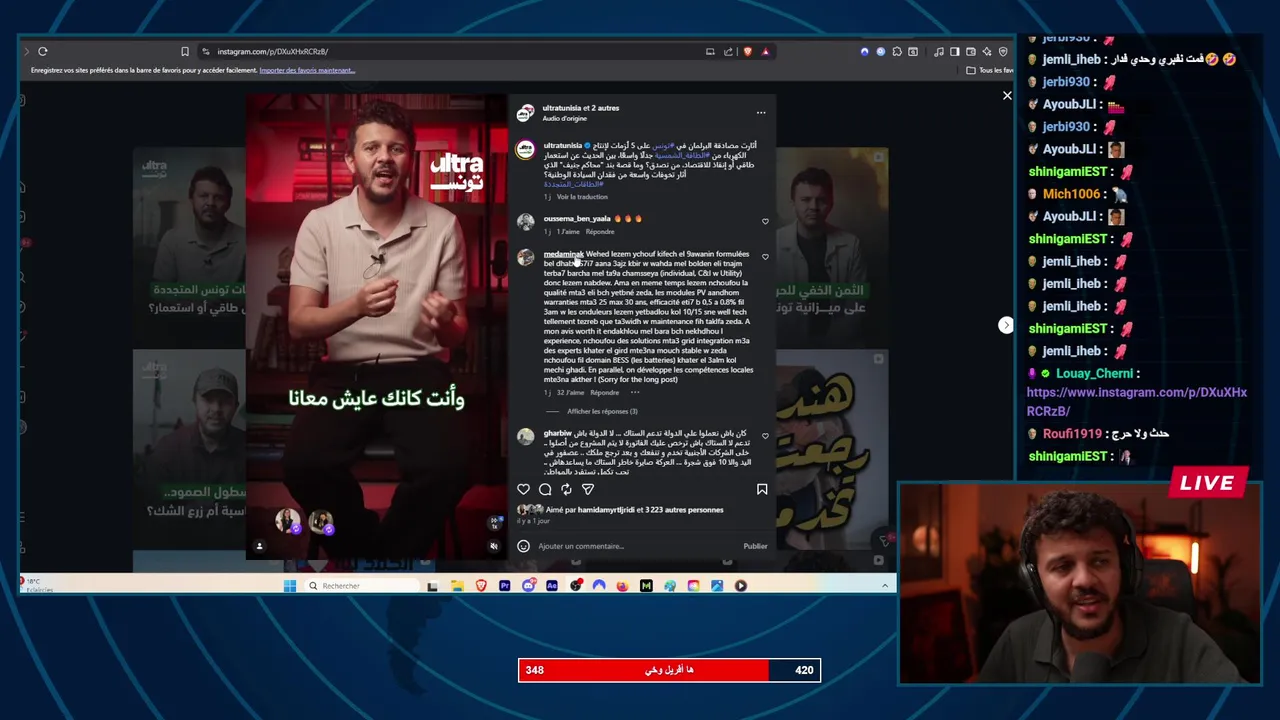Like oussema_ben_yaala's comment heart
Viewport: 1280px width, 720px height.
(765, 221)
